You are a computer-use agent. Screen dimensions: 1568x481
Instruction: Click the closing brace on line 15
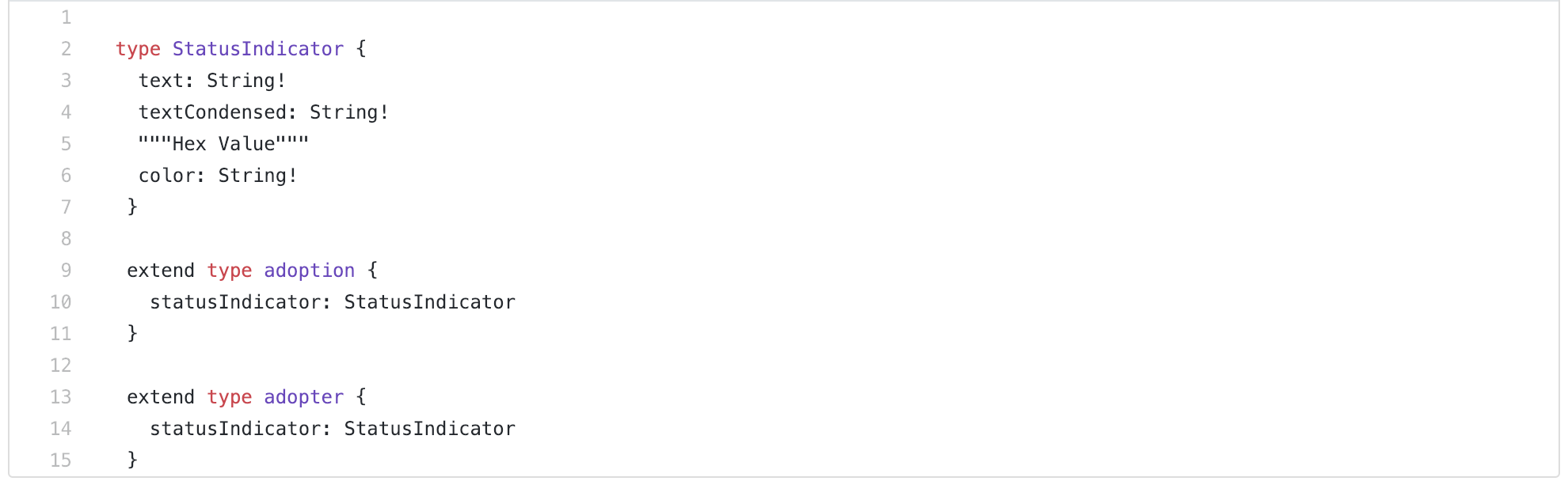coord(132,460)
